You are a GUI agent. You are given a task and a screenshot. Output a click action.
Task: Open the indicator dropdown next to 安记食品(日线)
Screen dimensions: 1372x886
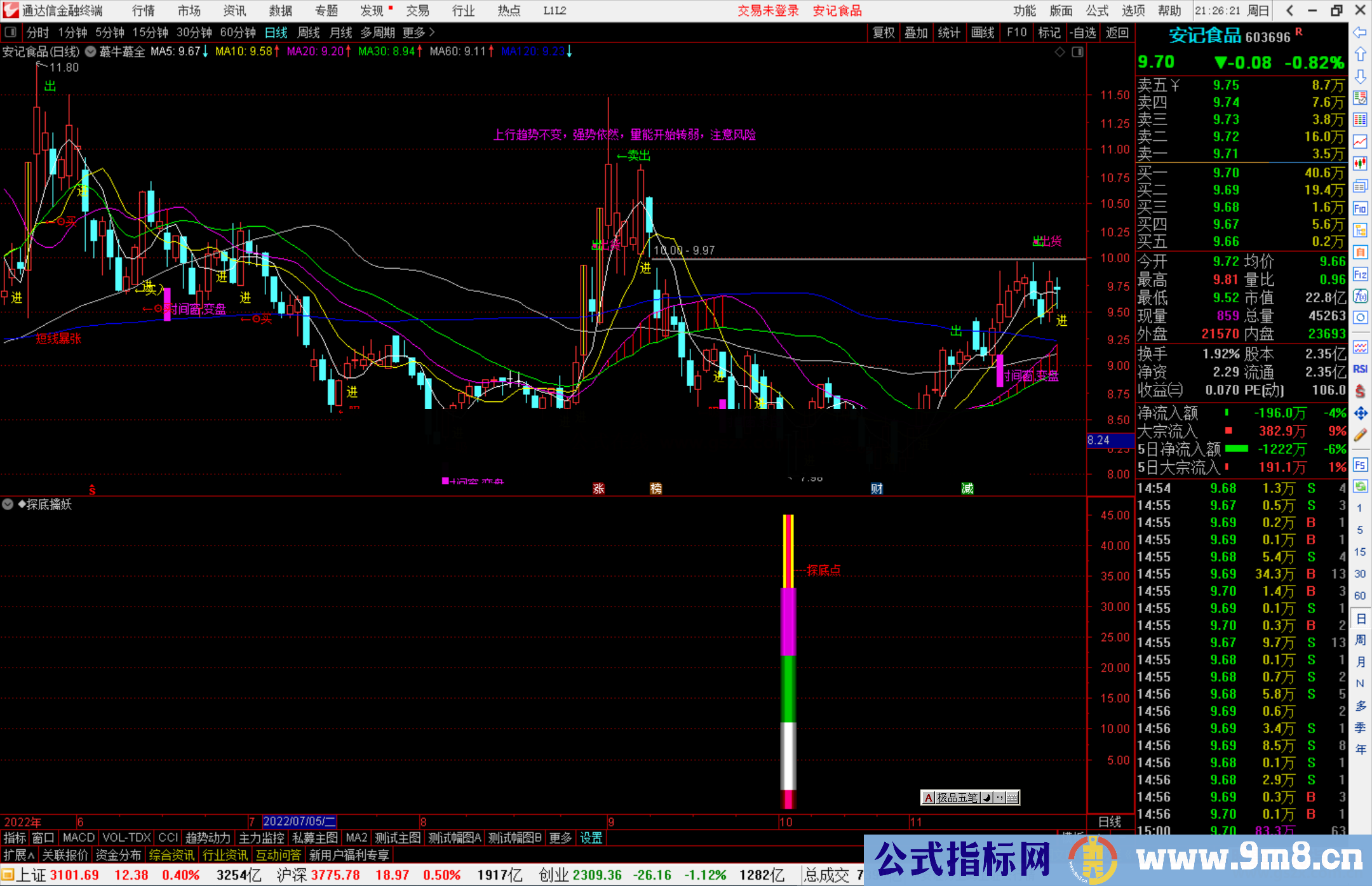91,52
